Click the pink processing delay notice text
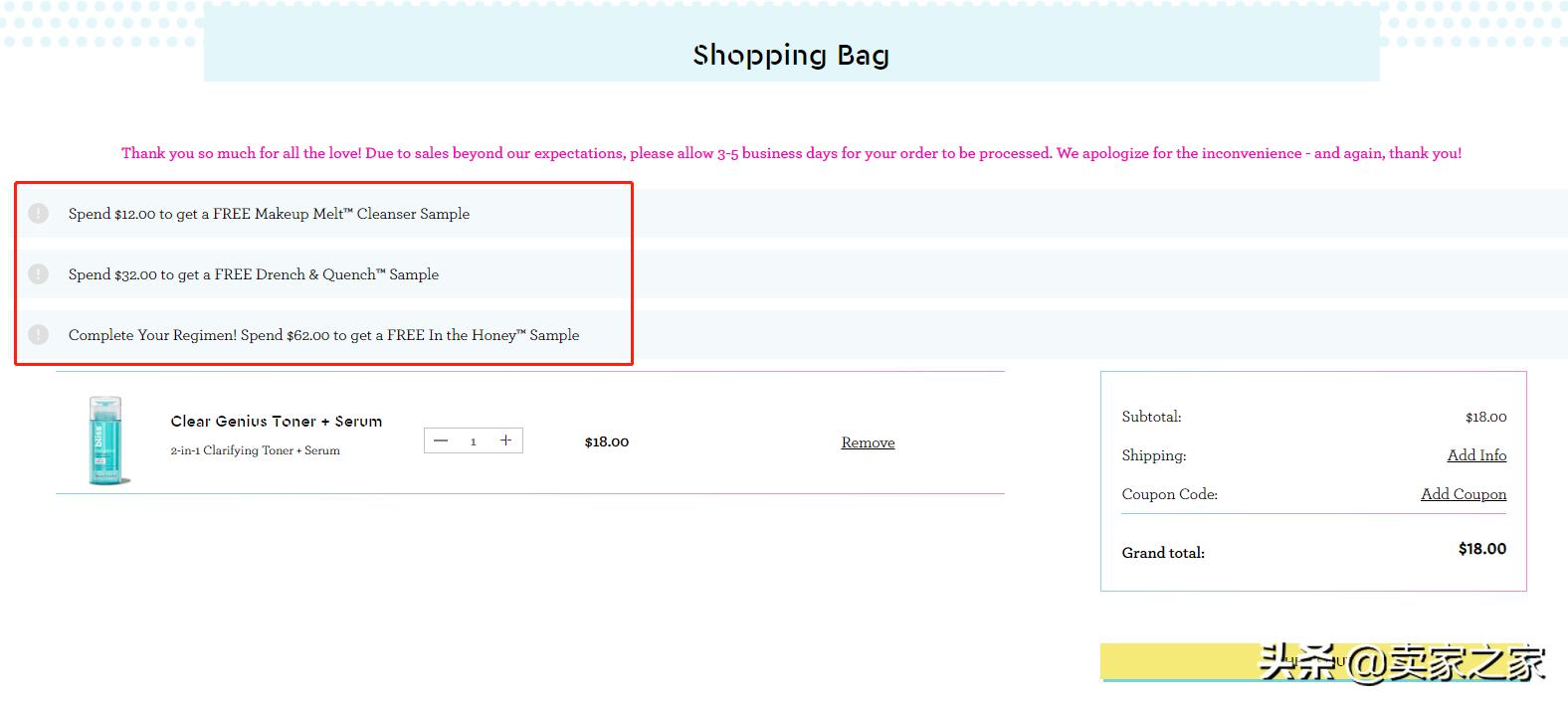 791,153
